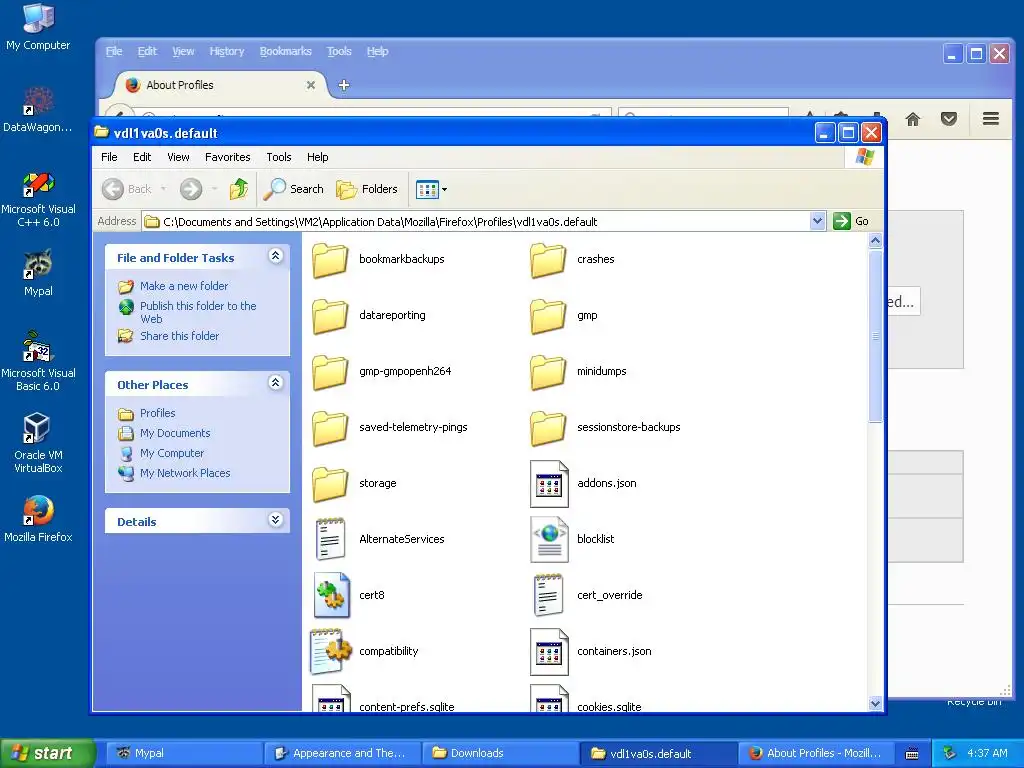Open Firefox hamburger menu
The image size is (1024, 768).
point(991,119)
